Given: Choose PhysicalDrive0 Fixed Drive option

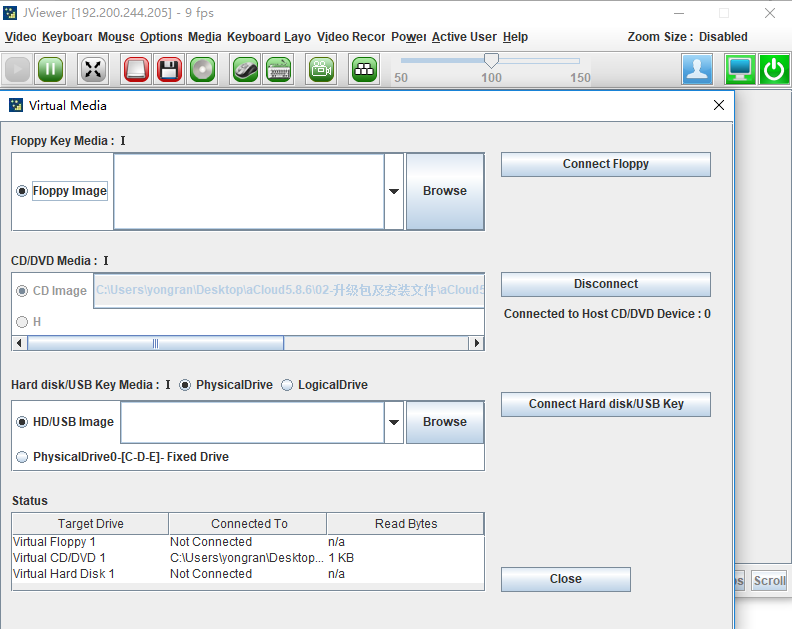Looking at the screenshot, I should coord(22,457).
